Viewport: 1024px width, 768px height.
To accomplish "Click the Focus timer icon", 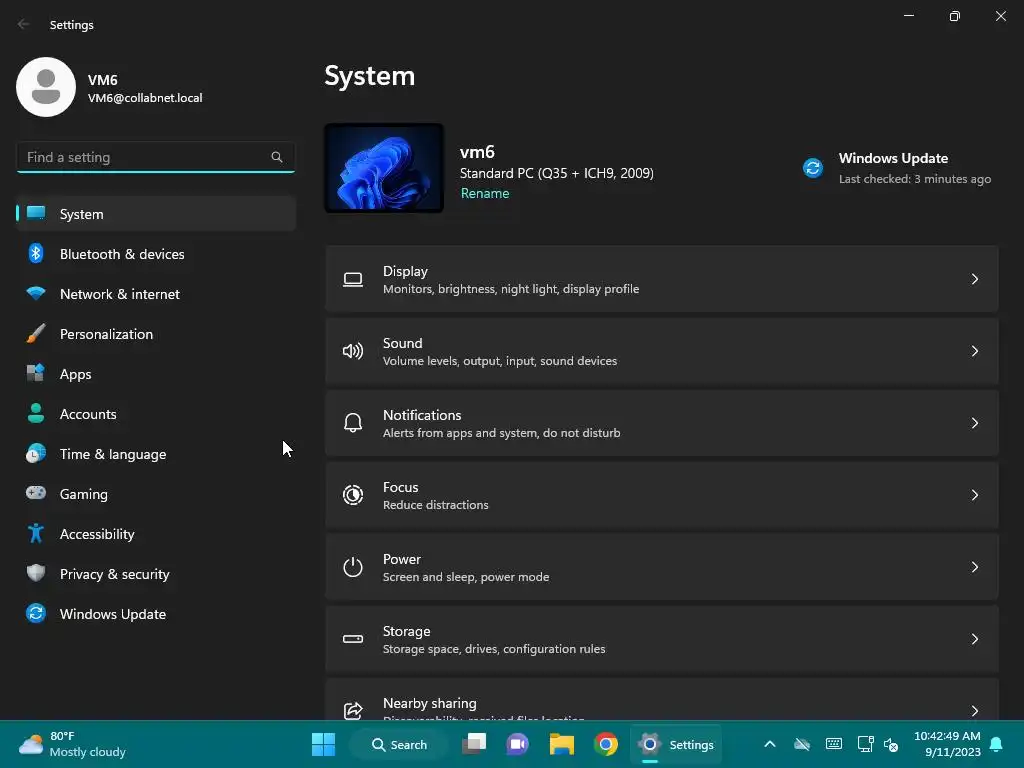I will pos(353,495).
